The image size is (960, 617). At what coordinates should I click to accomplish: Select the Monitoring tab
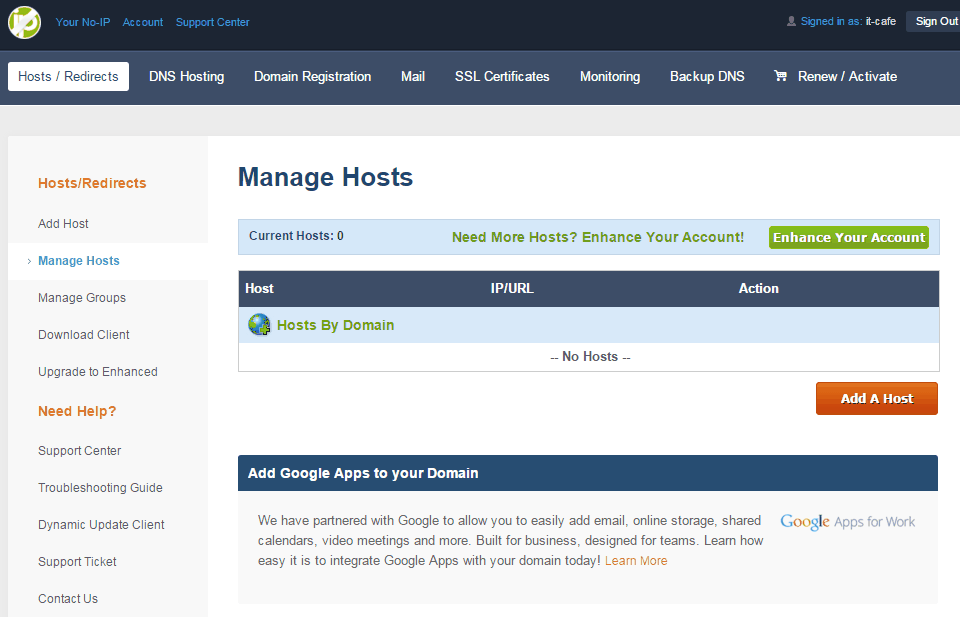[x=610, y=76]
